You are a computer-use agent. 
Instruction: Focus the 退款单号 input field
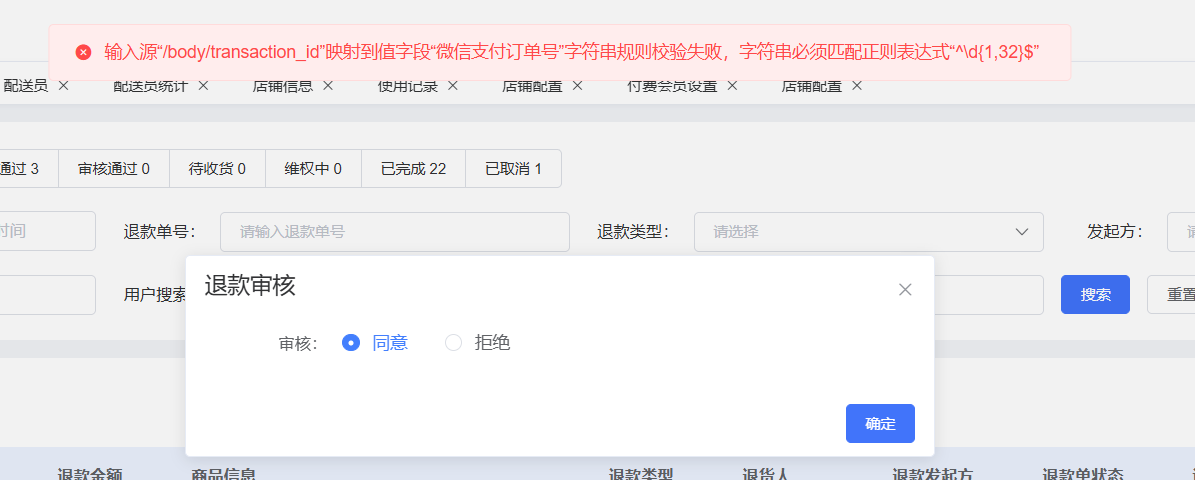[x=395, y=232]
